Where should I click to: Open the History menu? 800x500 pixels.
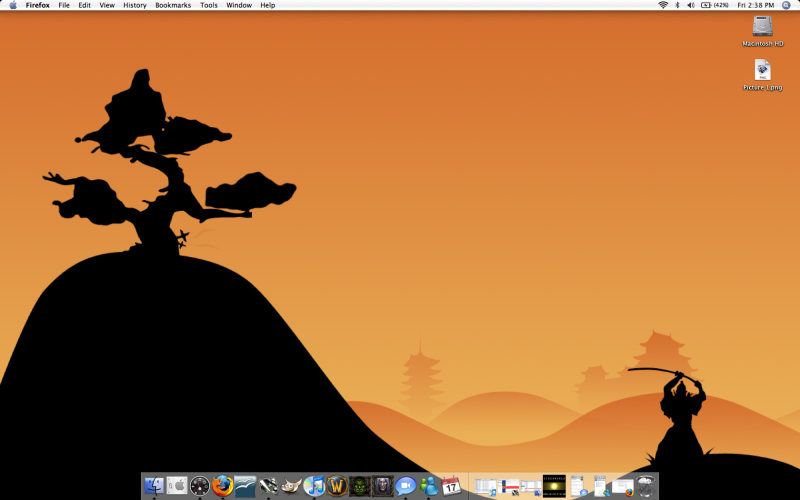click(x=134, y=5)
